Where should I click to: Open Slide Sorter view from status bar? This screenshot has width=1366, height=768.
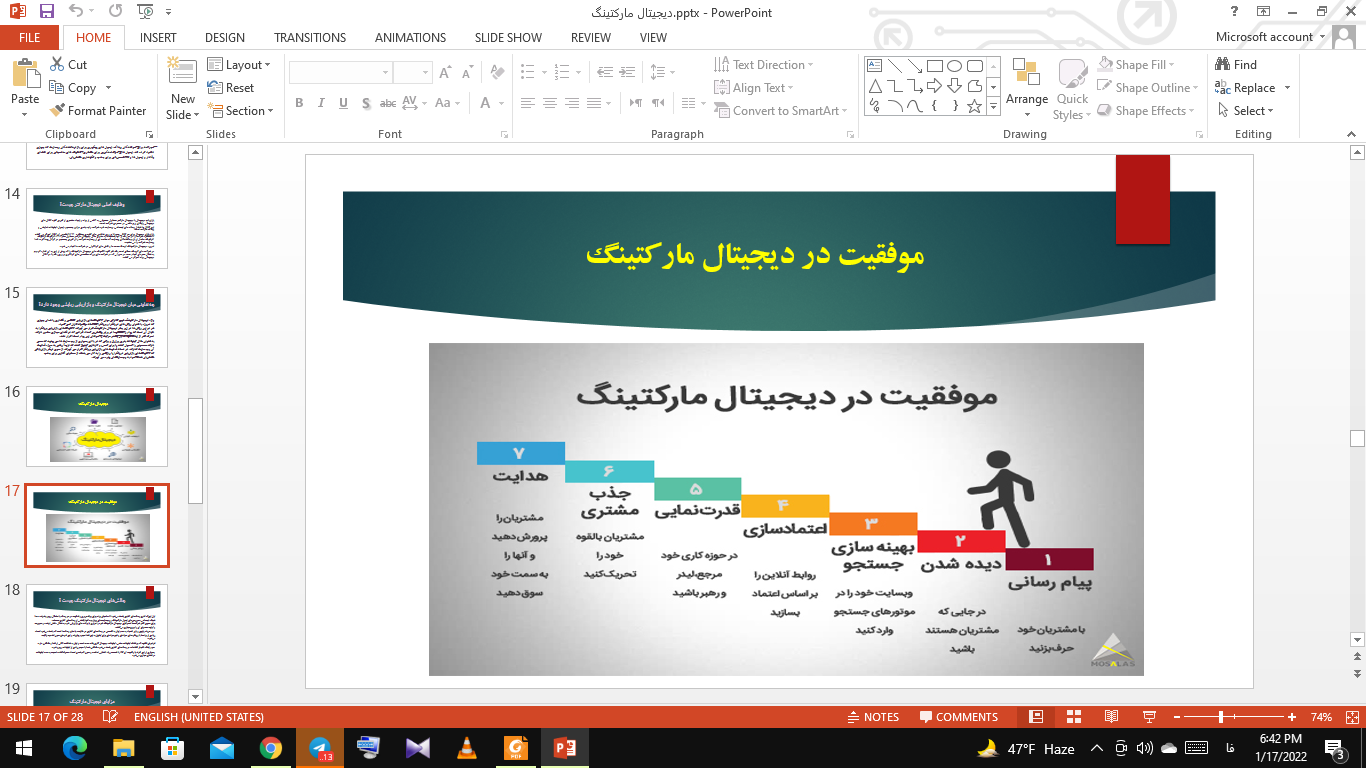tap(1074, 717)
